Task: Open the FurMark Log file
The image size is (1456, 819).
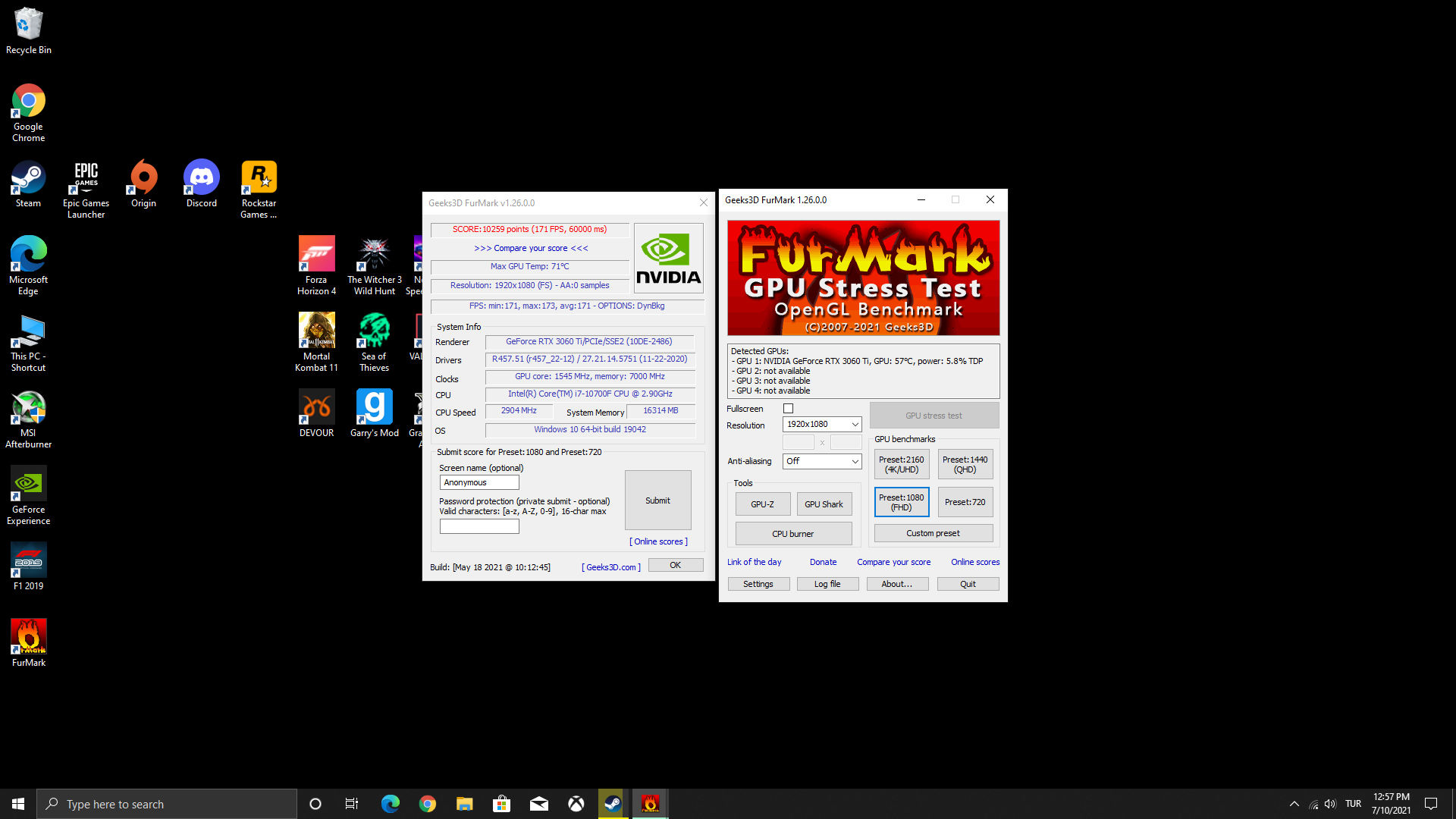Action: coord(827,584)
